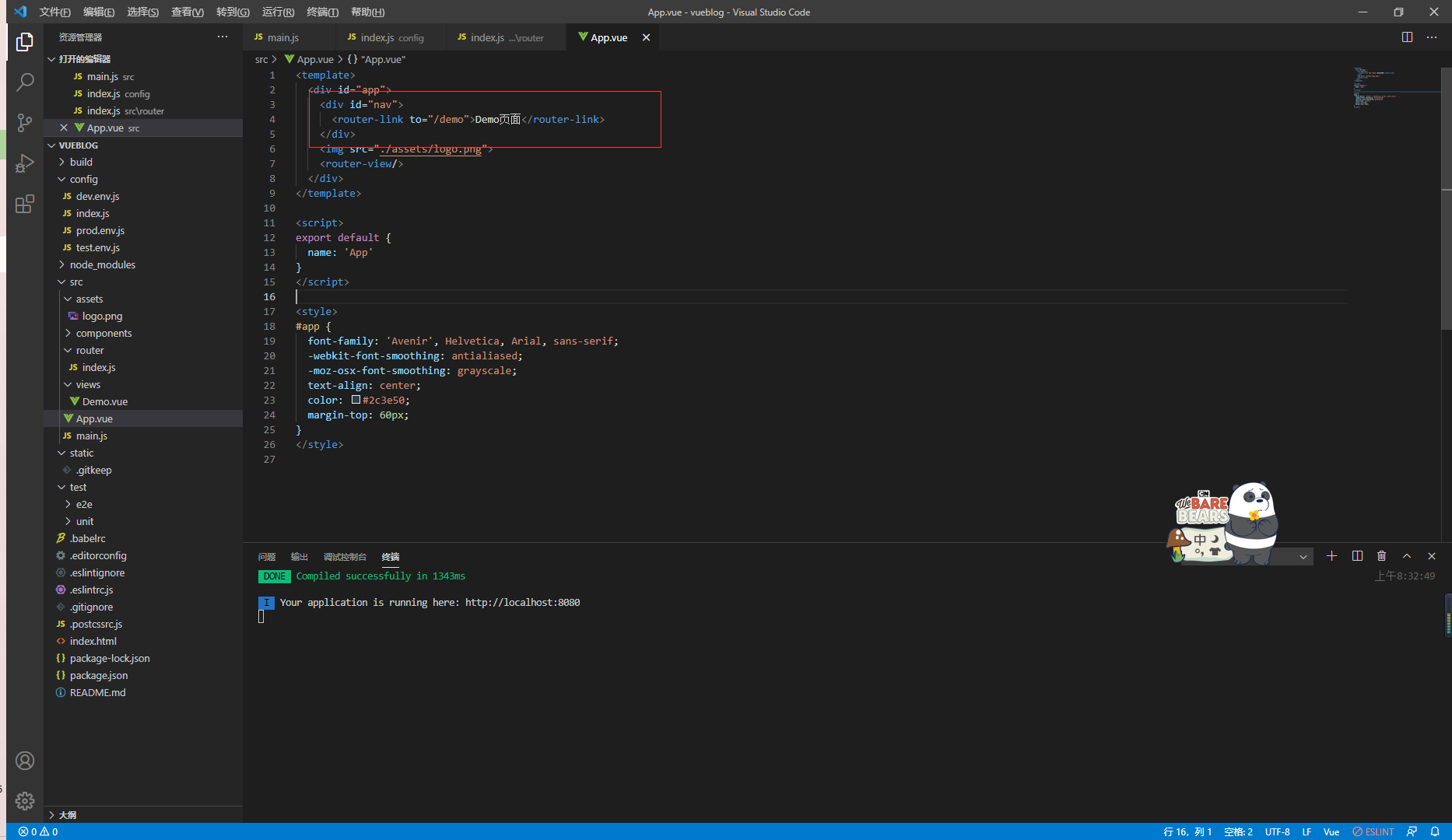Open notifications bell in status bar
Image resolution: width=1452 pixels, height=840 pixels.
tap(1435, 831)
